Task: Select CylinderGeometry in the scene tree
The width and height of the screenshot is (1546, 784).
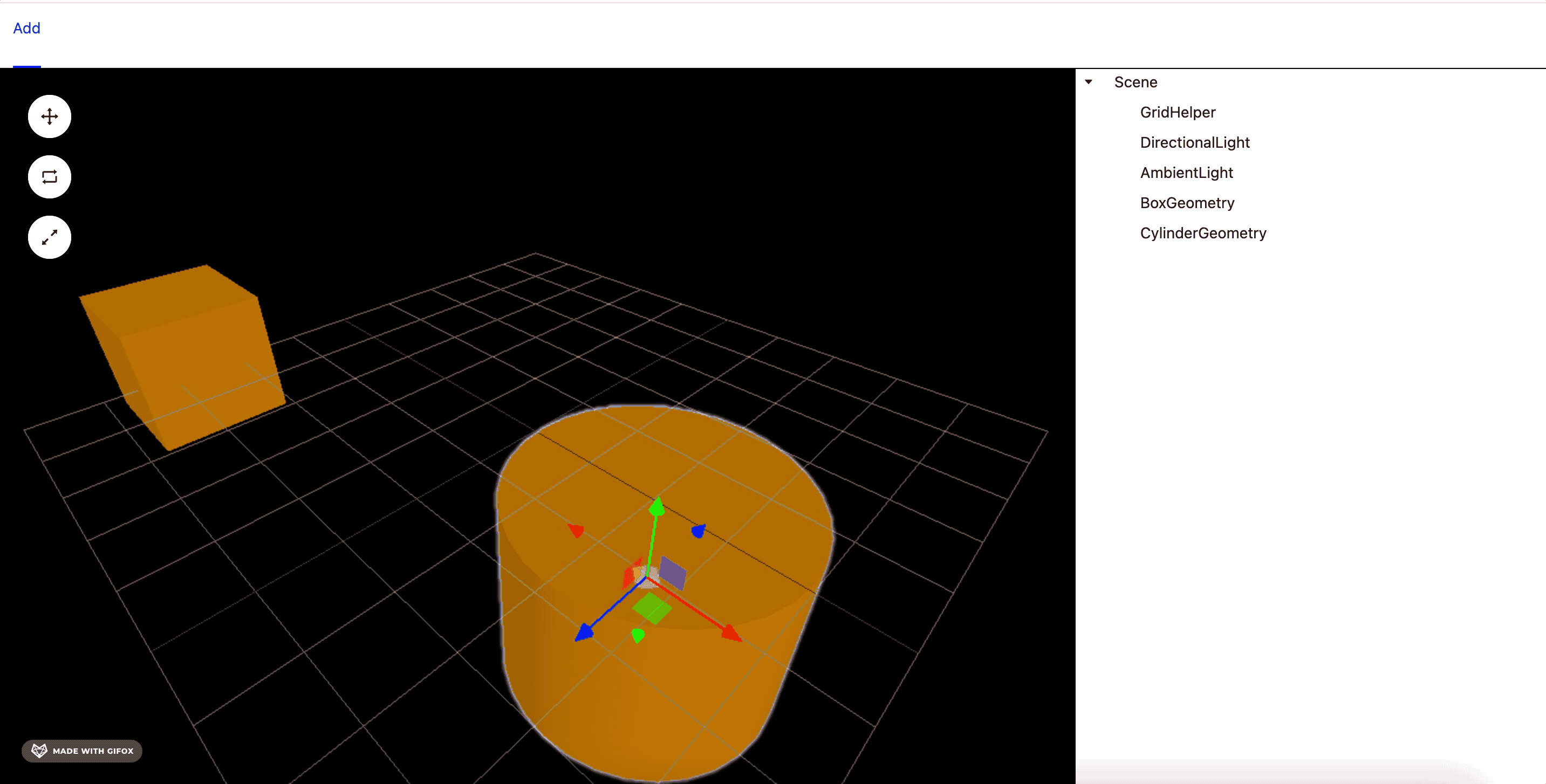Action: 1203,233
